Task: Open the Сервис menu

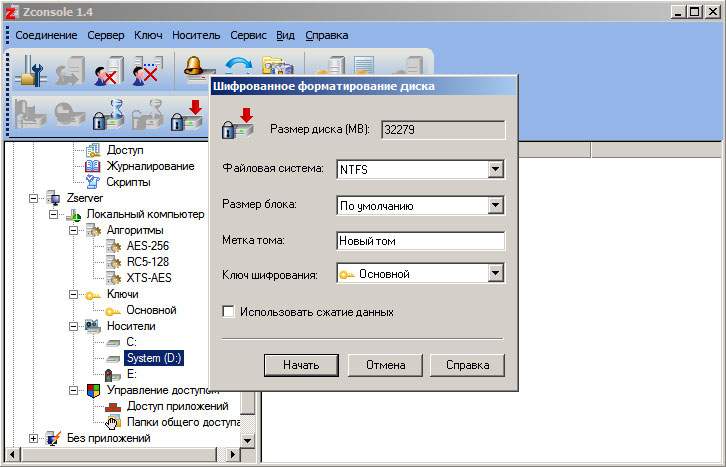Action: [x=249, y=35]
